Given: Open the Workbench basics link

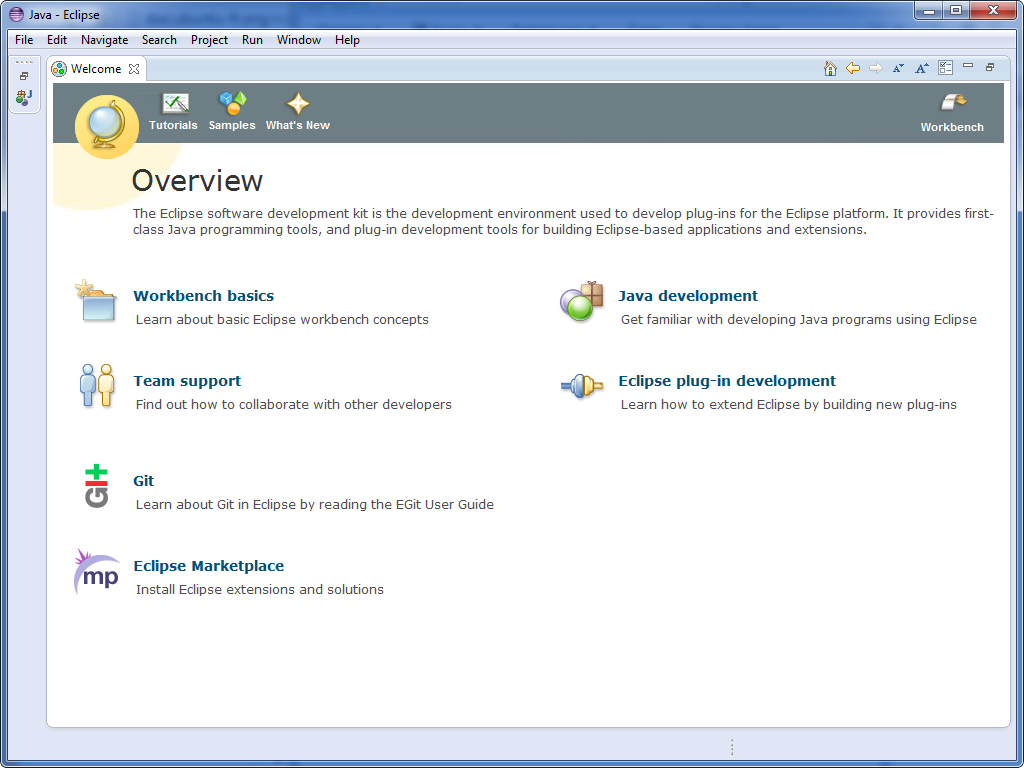Looking at the screenshot, I should tap(203, 296).
